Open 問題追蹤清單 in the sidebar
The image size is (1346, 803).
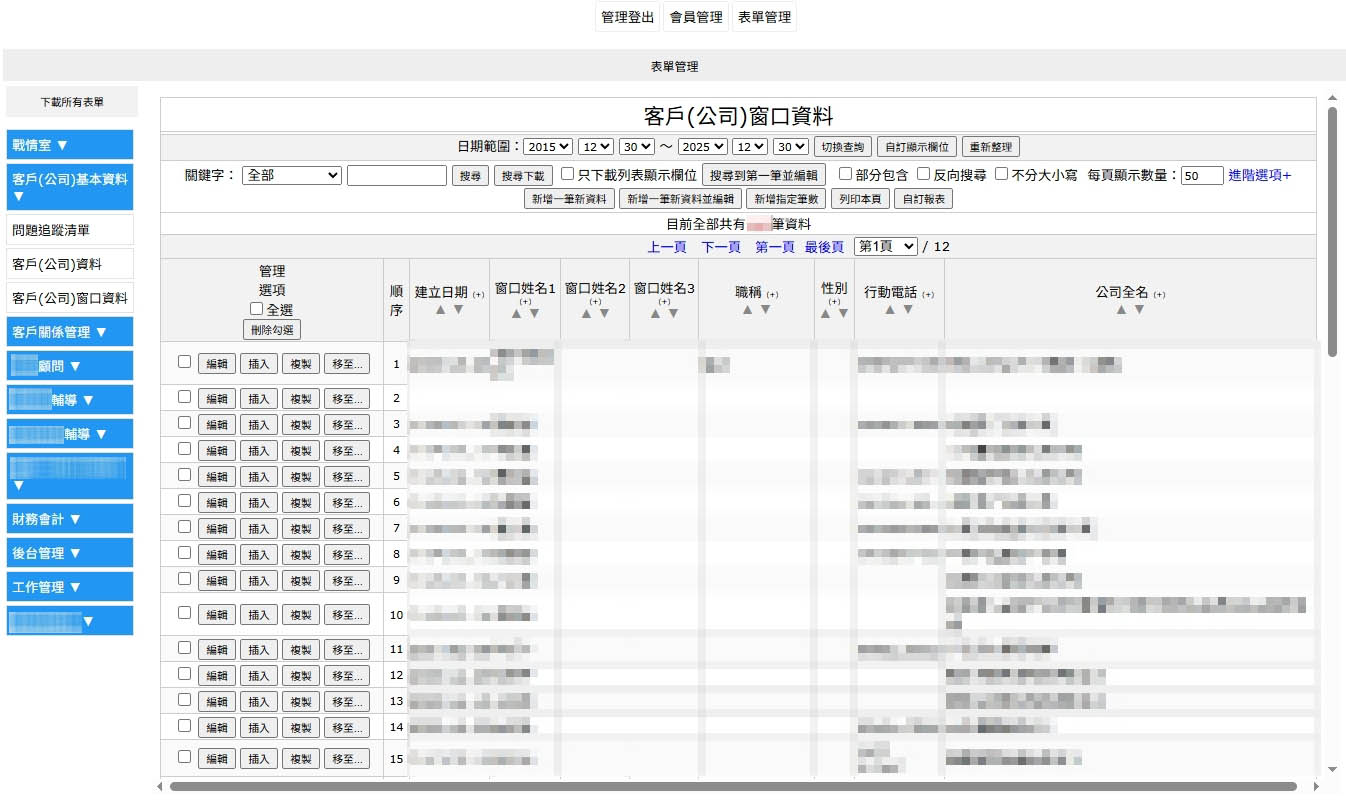70,230
